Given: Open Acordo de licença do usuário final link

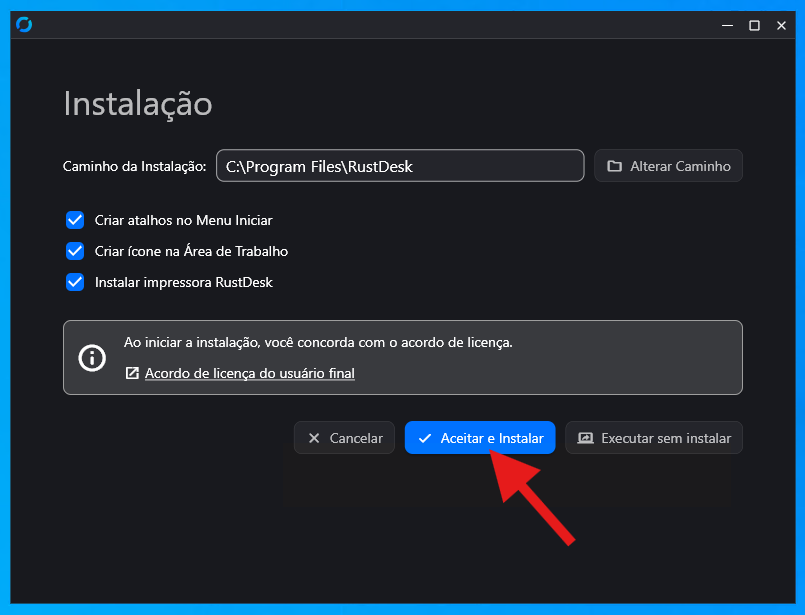Looking at the screenshot, I should pyautogui.click(x=250, y=373).
